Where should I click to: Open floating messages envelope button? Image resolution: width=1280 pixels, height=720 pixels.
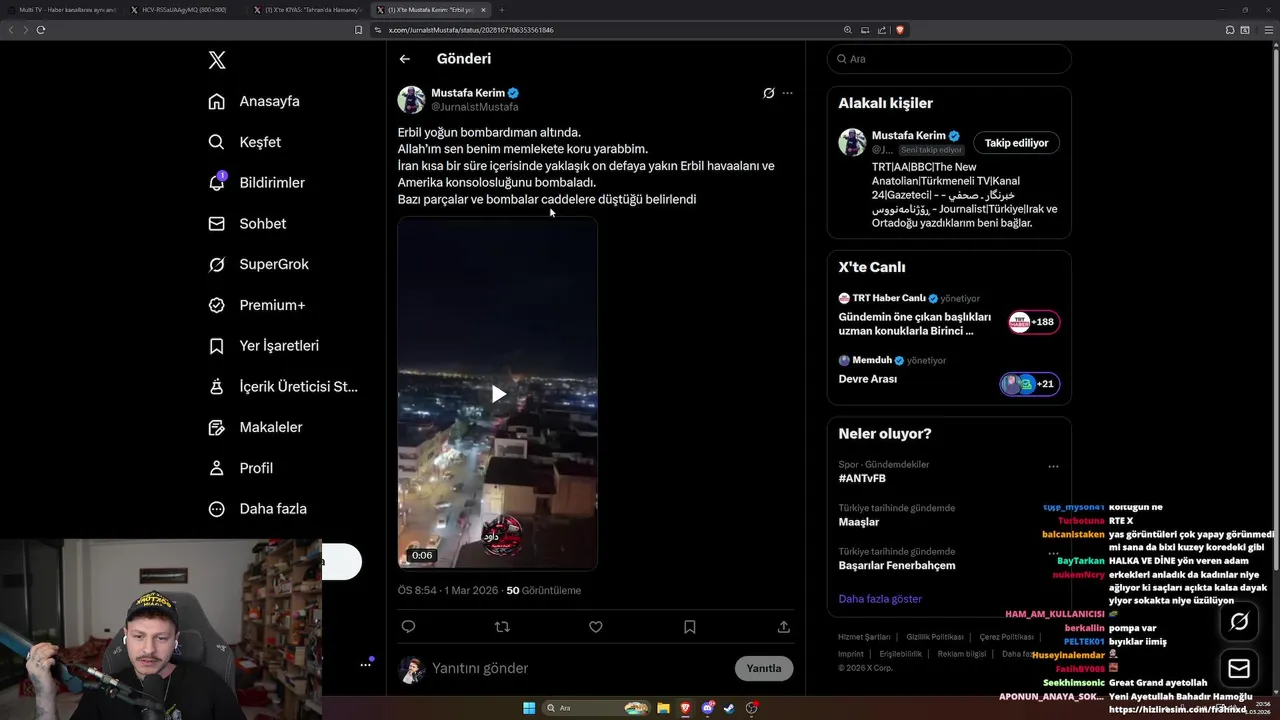tap(1239, 668)
